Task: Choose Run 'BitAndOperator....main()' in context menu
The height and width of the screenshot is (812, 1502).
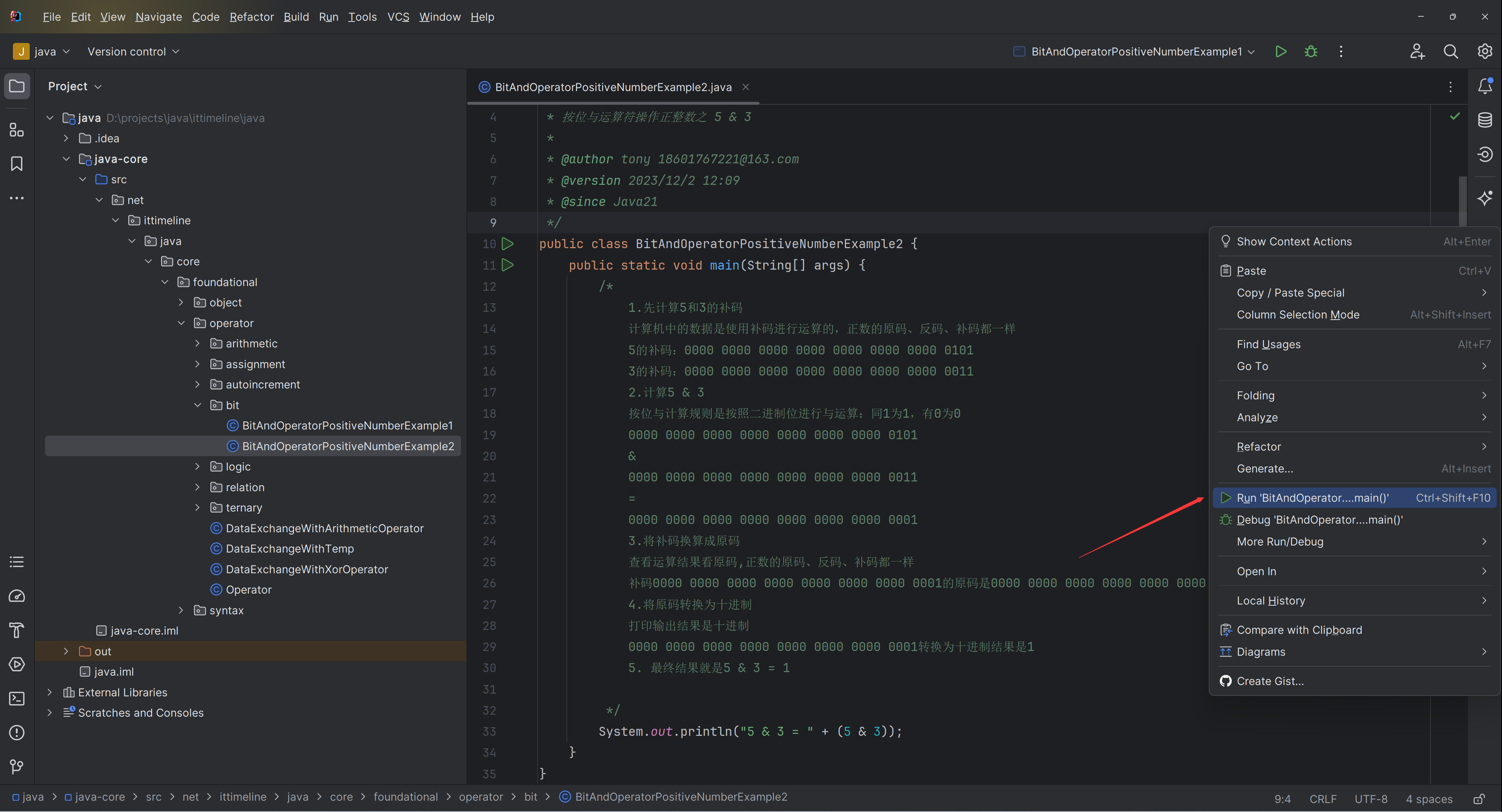Action: [1355, 498]
